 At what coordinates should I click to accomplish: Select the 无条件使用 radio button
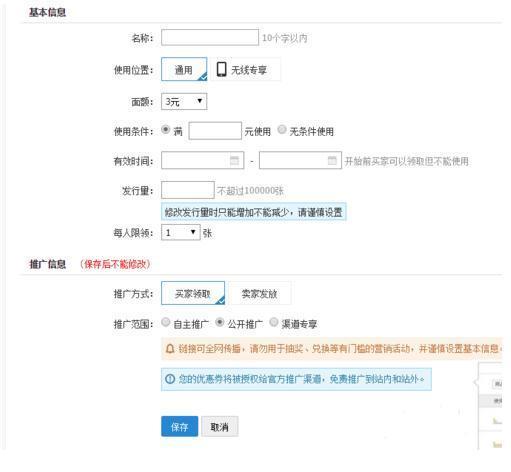point(282,129)
